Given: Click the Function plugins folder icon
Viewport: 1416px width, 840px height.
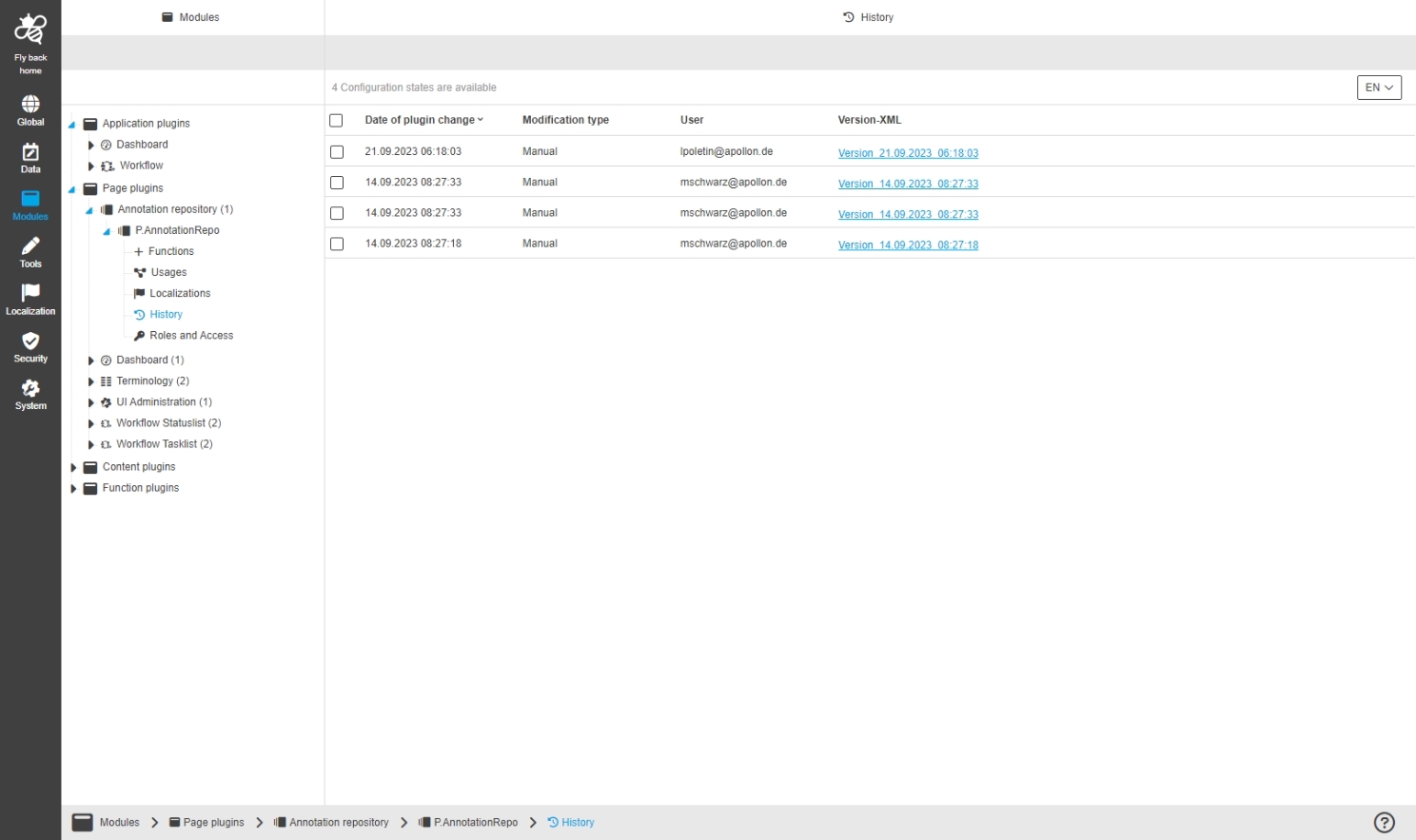Looking at the screenshot, I should pos(90,488).
